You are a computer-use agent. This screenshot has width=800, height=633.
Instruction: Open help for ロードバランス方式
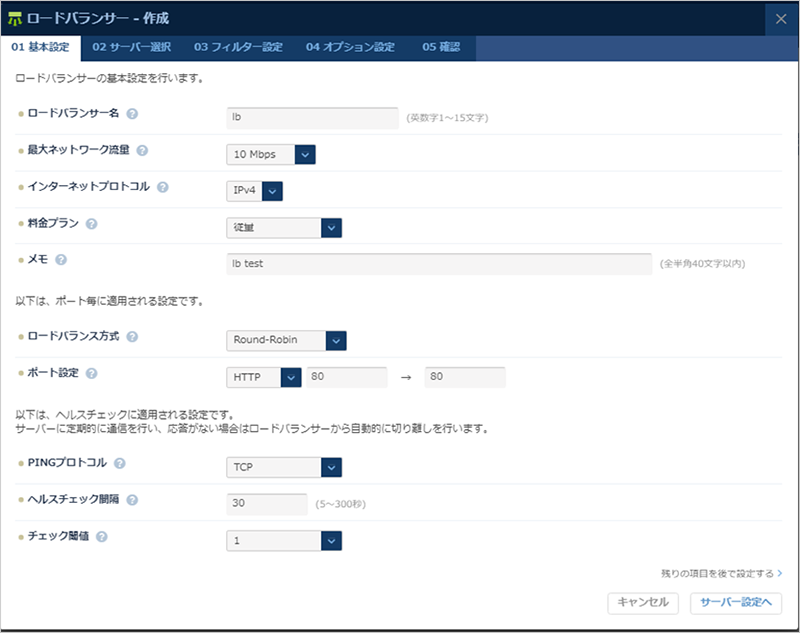tap(130, 336)
